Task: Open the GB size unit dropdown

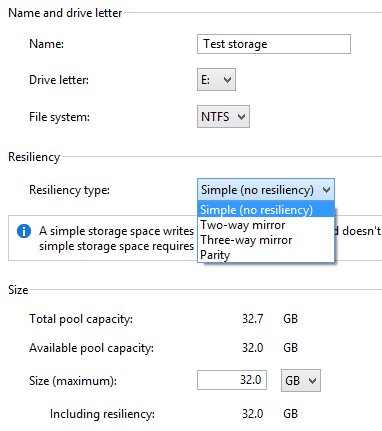Action: point(301,380)
